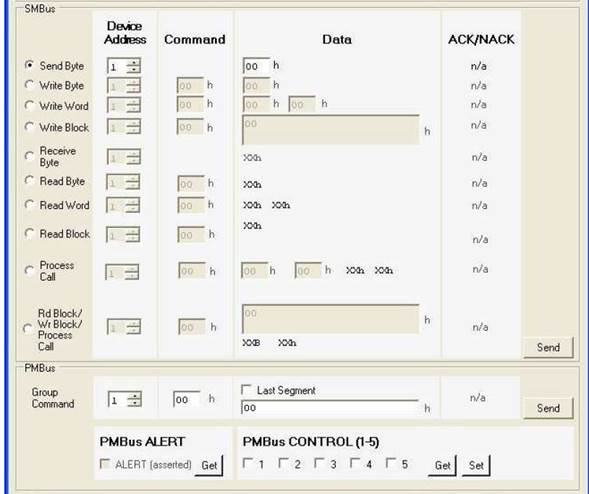This screenshot has width=589, height=494.
Task: Click the Send Byte data hex field
Action: (256, 66)
